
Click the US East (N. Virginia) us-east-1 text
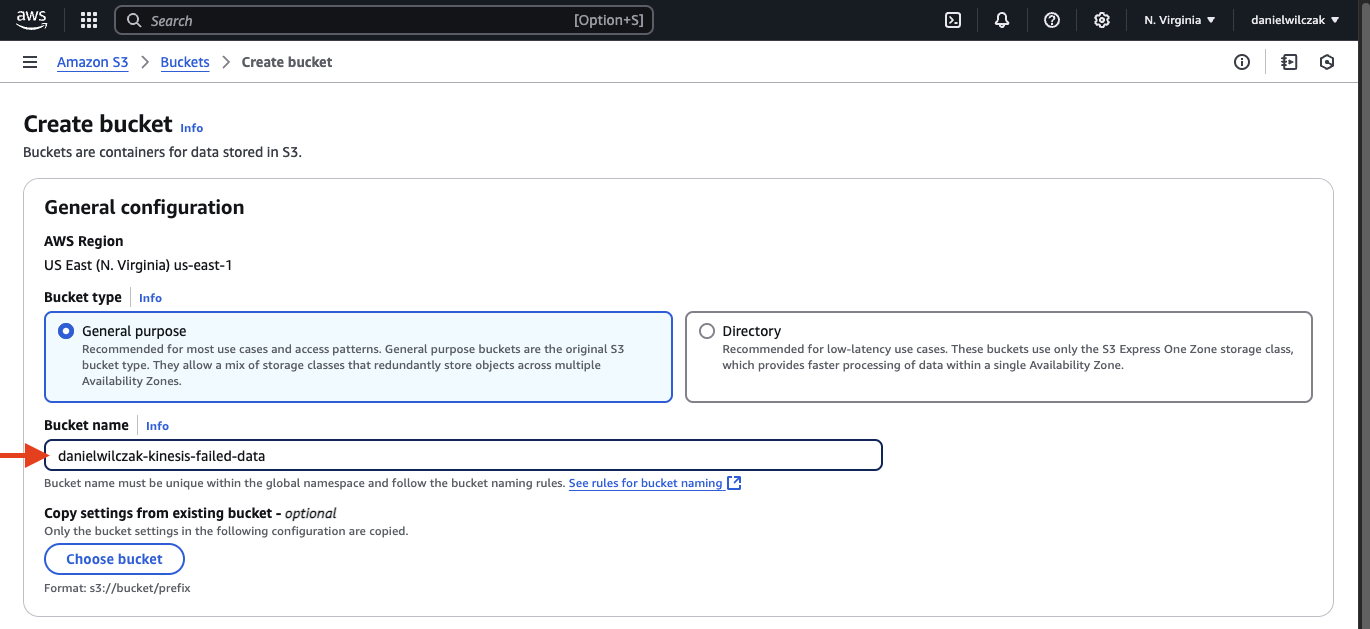(x=138, y=265)
